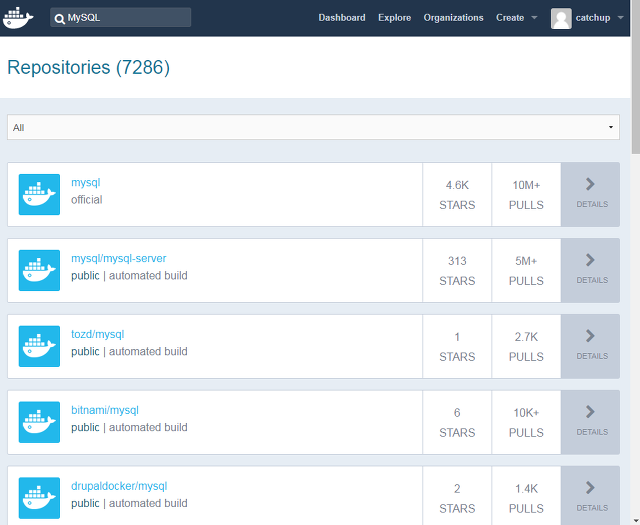
Task: Click the 313 STARS count
Action: click(457, 270)
